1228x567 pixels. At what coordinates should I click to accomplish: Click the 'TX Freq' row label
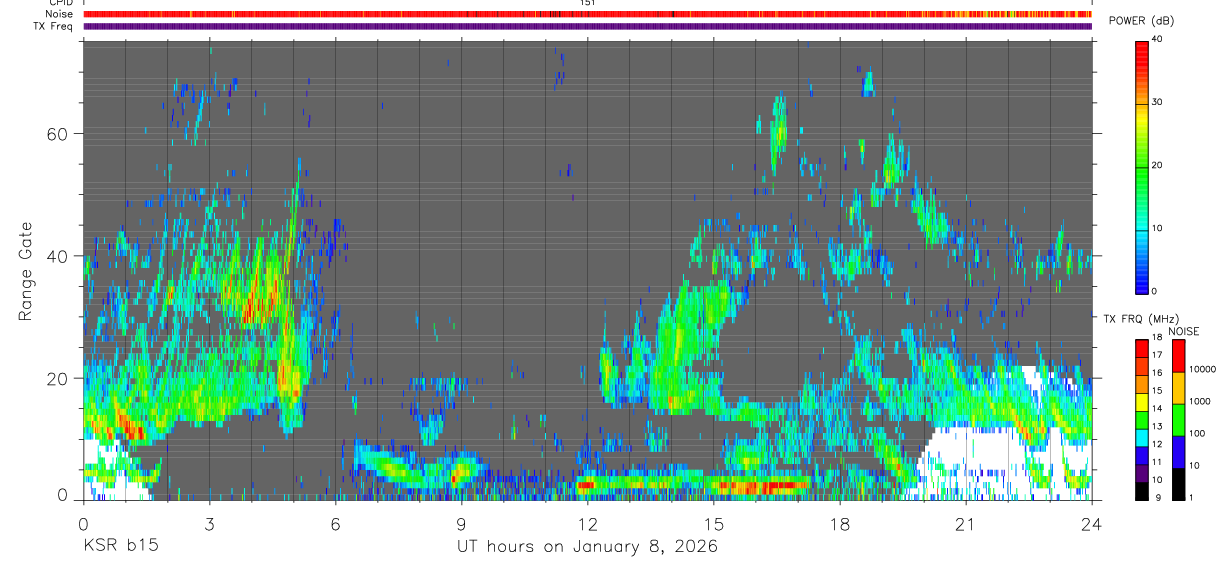click(53, 27)
